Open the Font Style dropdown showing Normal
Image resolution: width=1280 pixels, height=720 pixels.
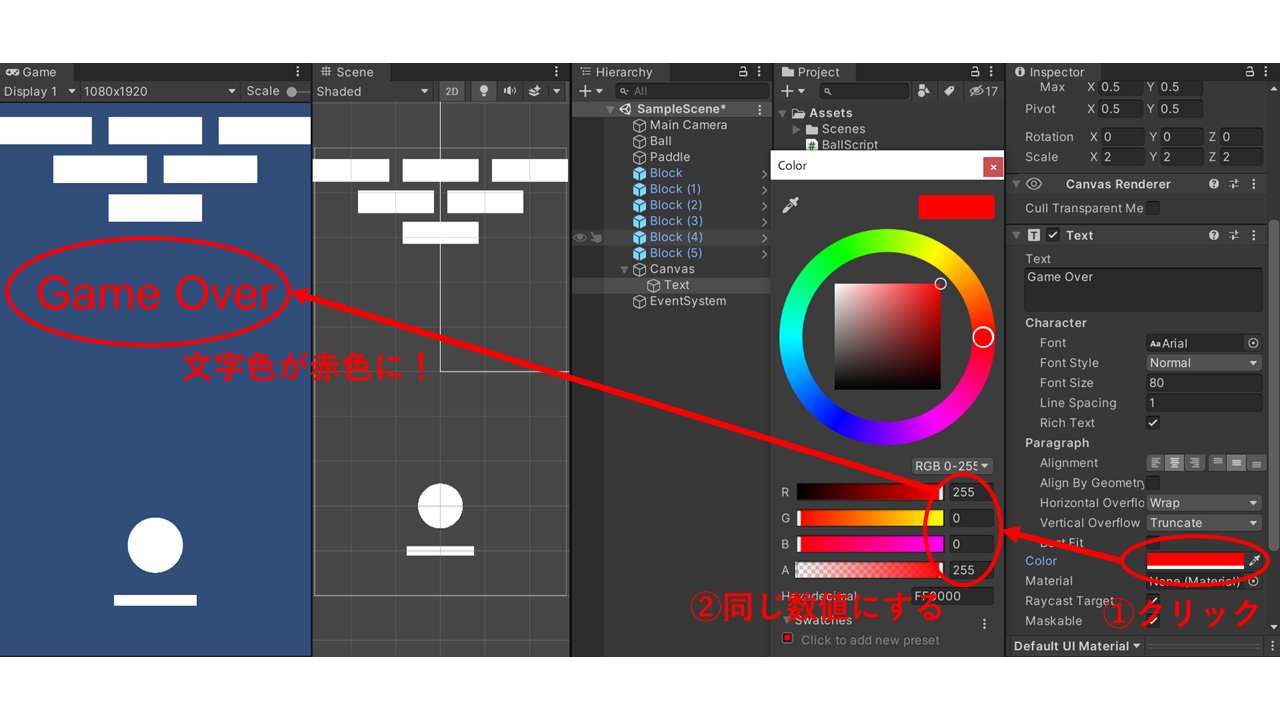[1203, 363]
